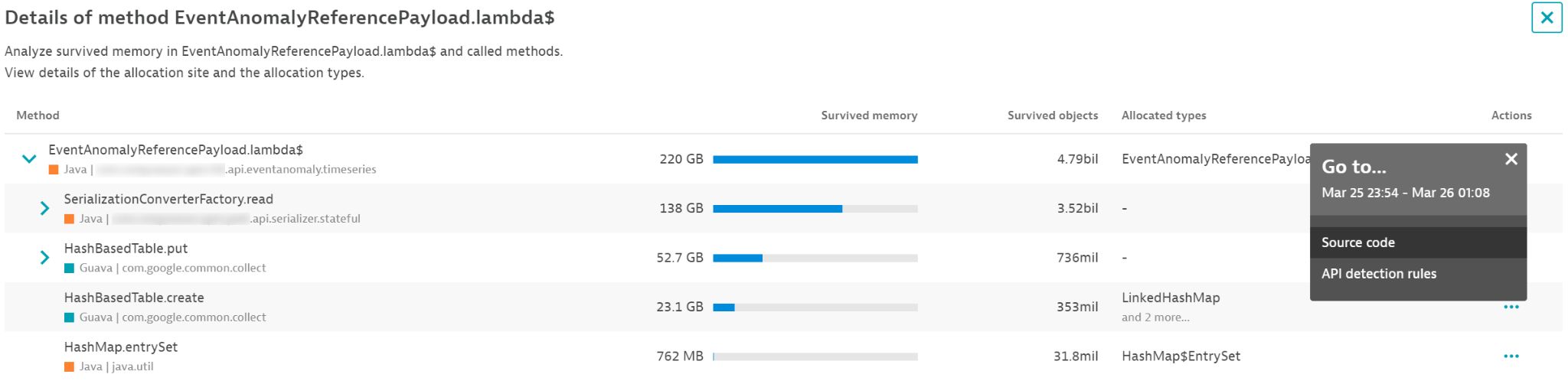Select the HashBasedTable.create method name
The height and width of the screenshot is (384, 1568).
point(134,298)
